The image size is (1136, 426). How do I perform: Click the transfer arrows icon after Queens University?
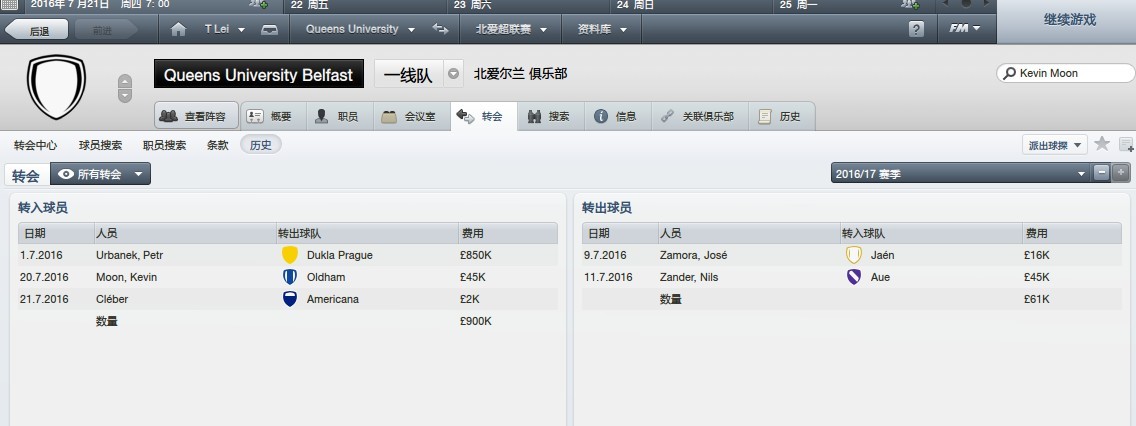click(x=440, y=29)
